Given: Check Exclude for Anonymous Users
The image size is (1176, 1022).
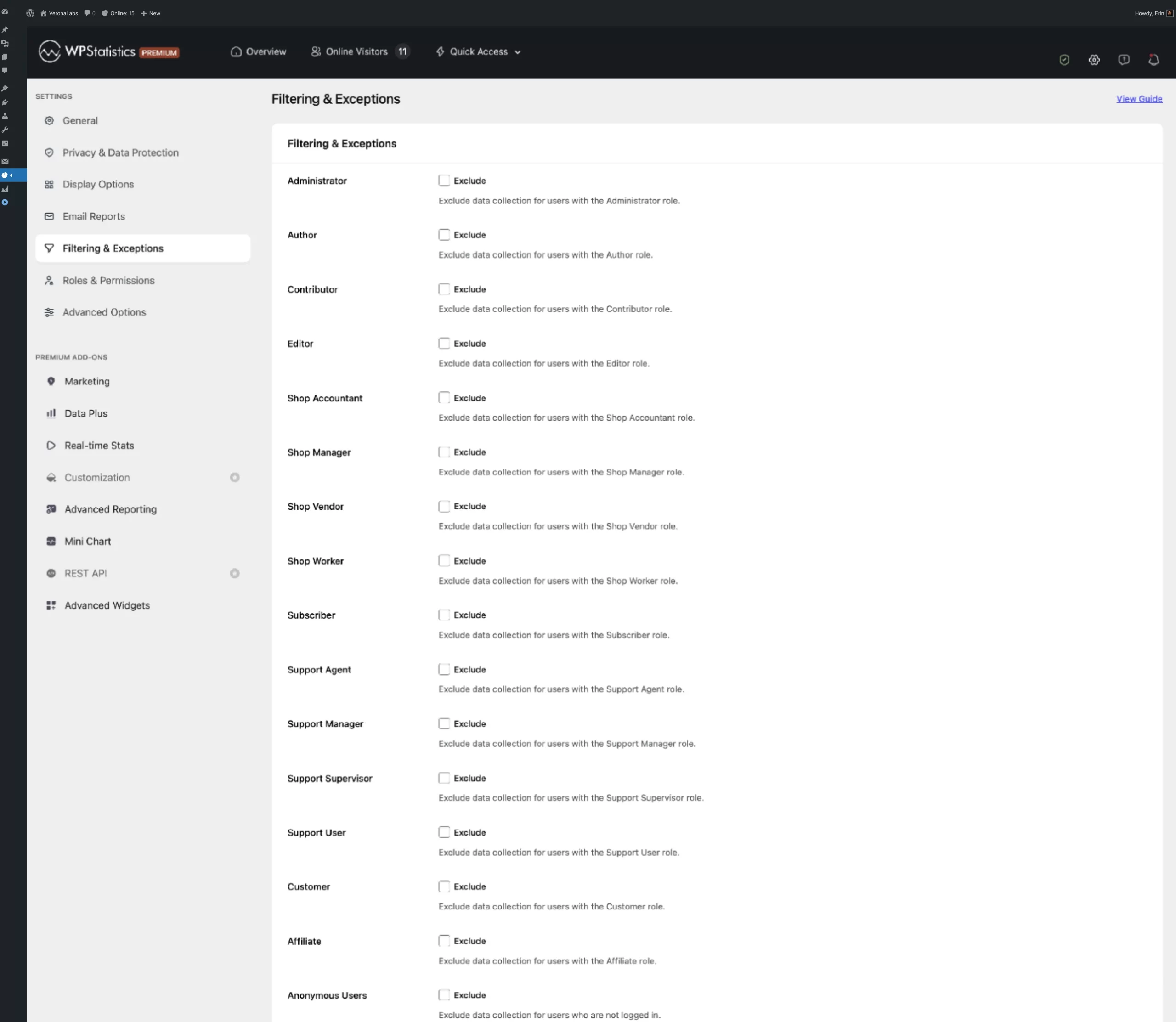Looking at the screenshot, I should (444, 995).
